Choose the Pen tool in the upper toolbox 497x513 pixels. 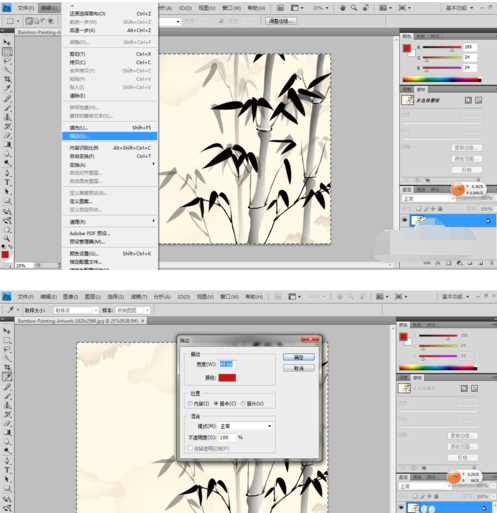pyautogui.click(x=7, y=173)
